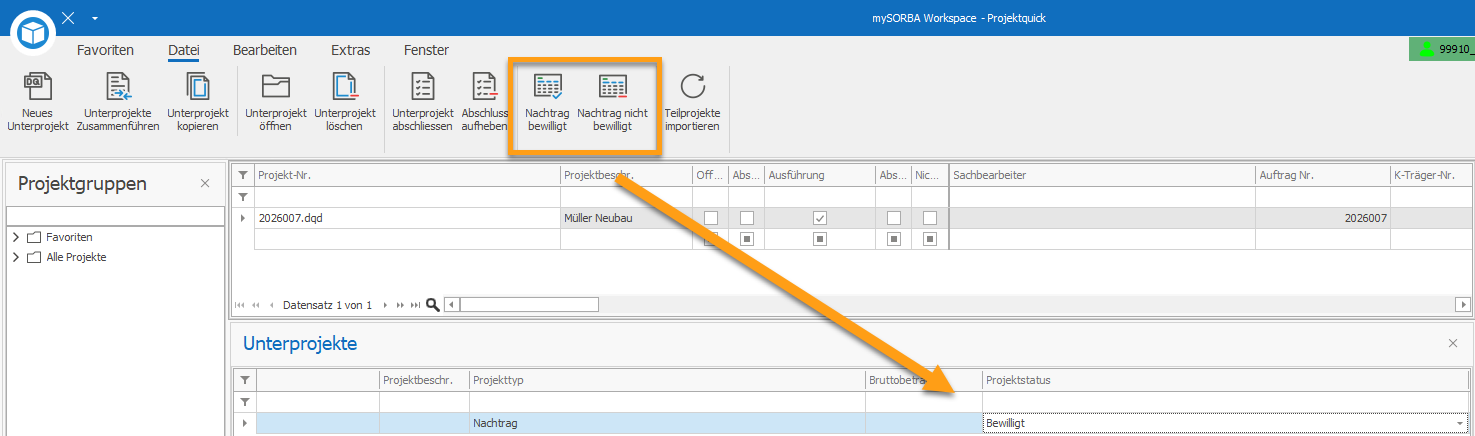This screenshot has height=436, width=1475.
Task: Click filter icon in Unterprojekte grid header corner
Action: click(245, 380)
